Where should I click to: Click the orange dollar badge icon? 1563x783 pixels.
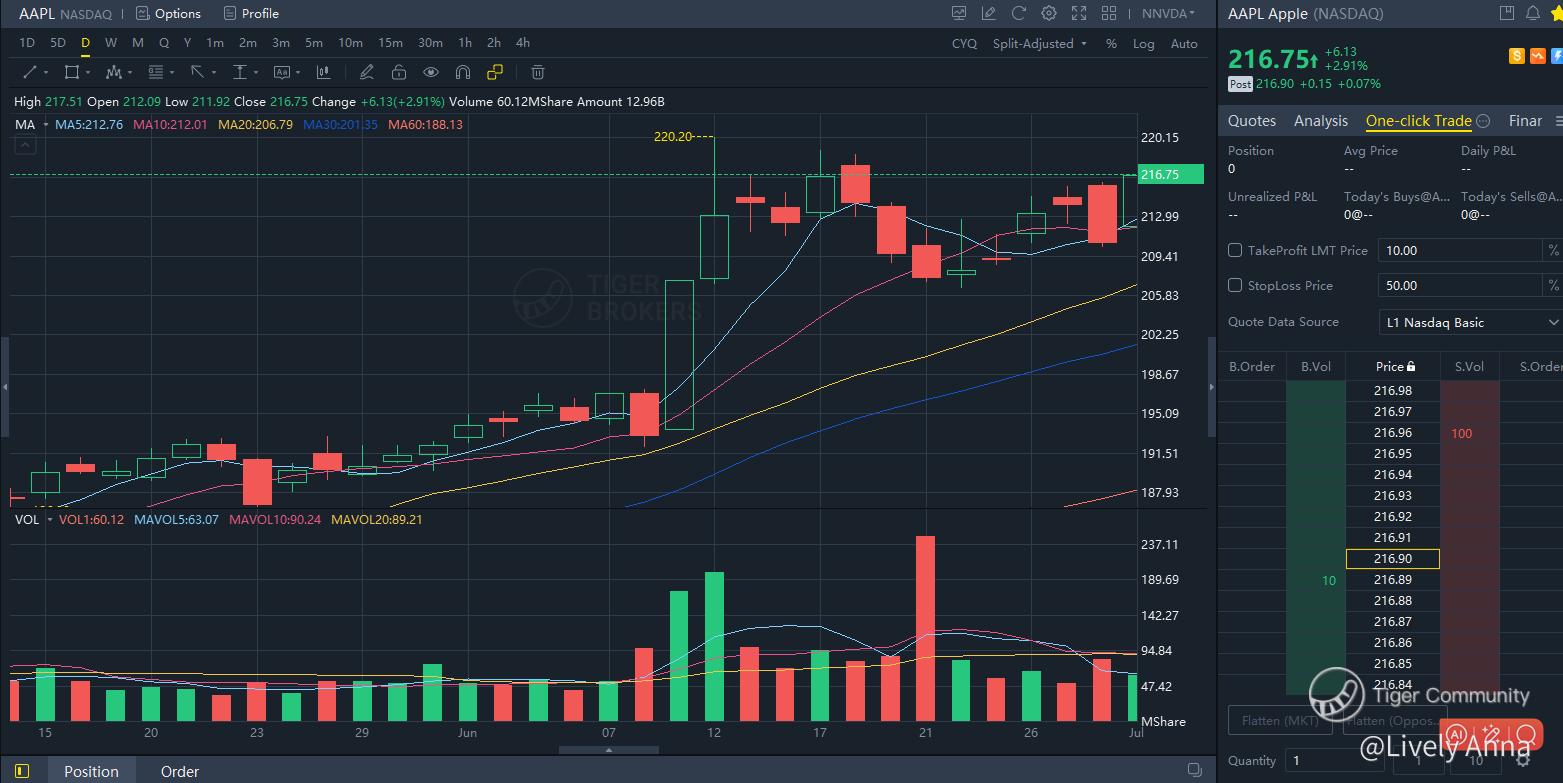click(1518, 57)
